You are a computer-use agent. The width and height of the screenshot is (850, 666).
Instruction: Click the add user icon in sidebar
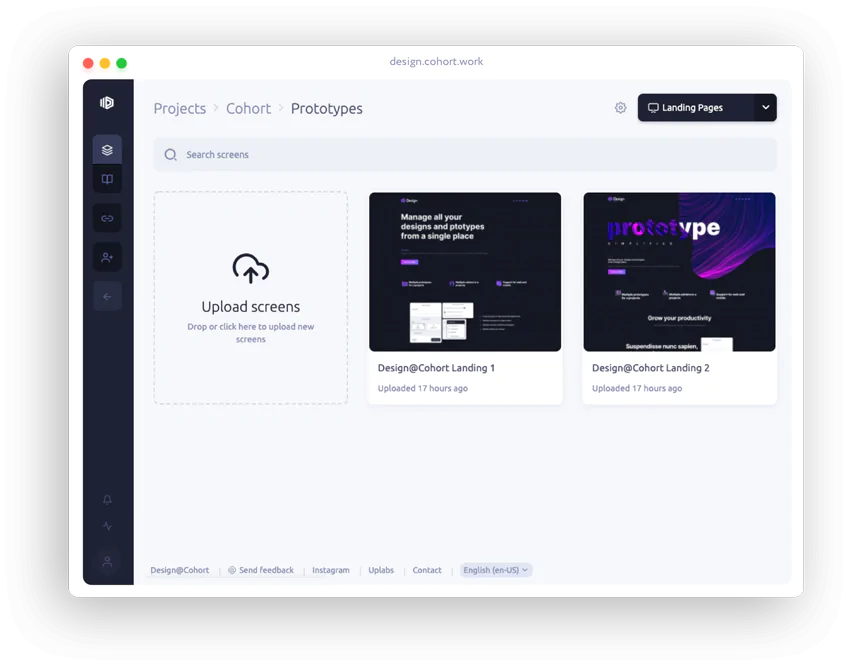coord(107,257)
